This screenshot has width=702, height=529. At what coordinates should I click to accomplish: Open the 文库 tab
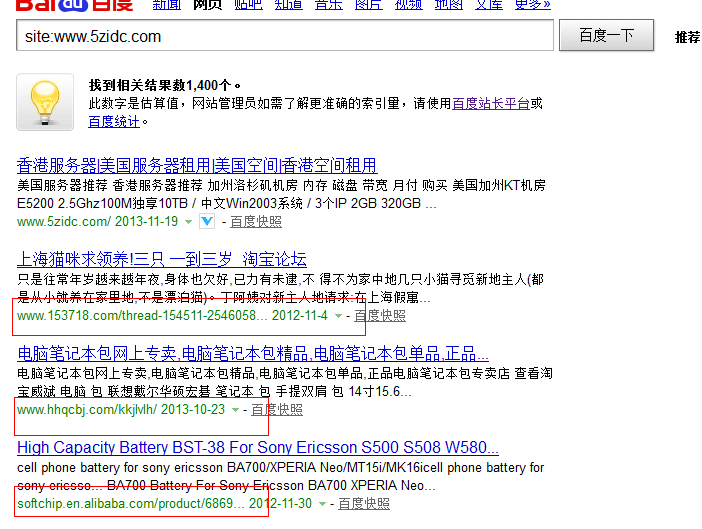click(489, 5)
